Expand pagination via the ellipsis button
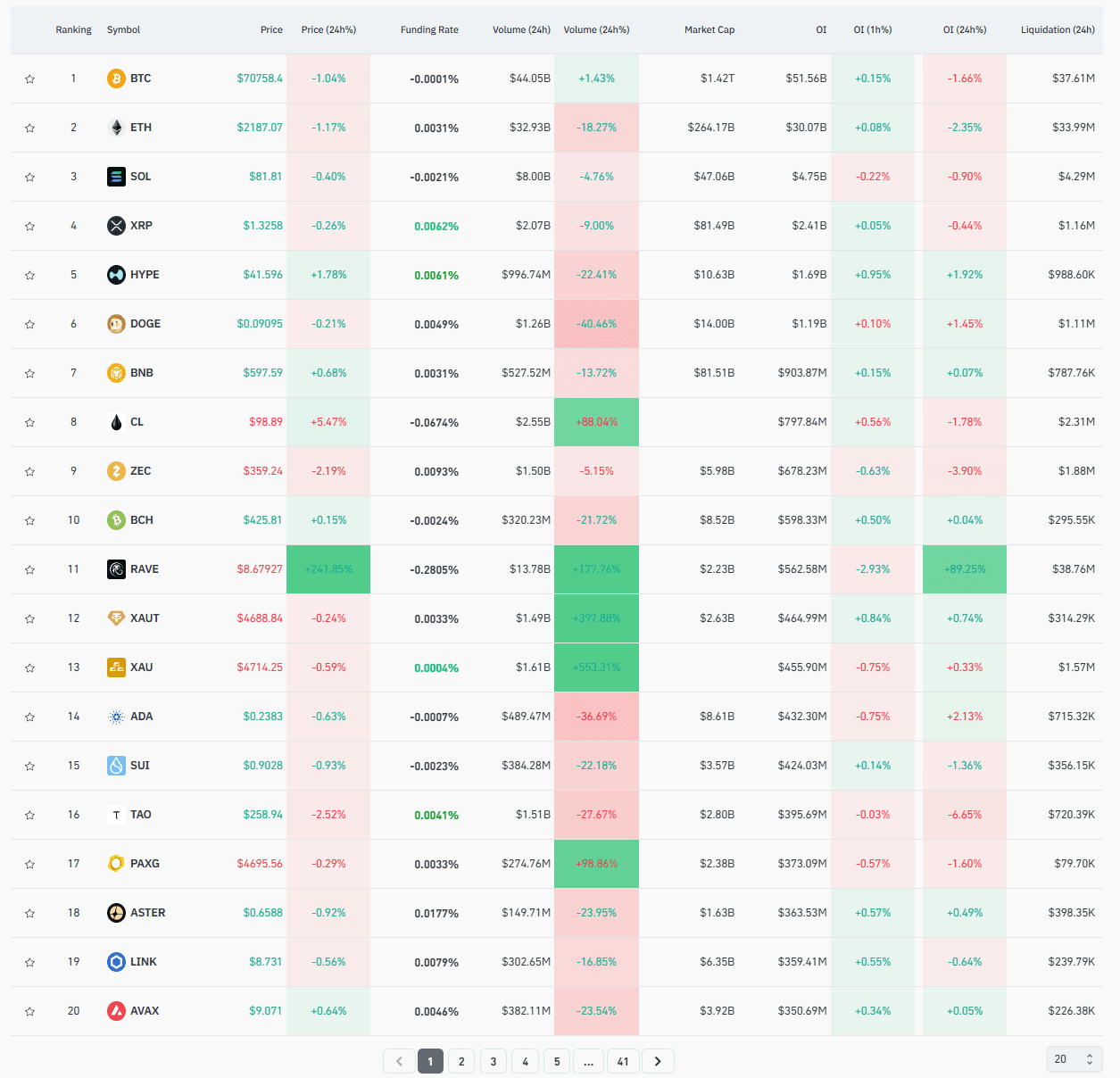1120x1078 pixels. (x=588, y=1061)
